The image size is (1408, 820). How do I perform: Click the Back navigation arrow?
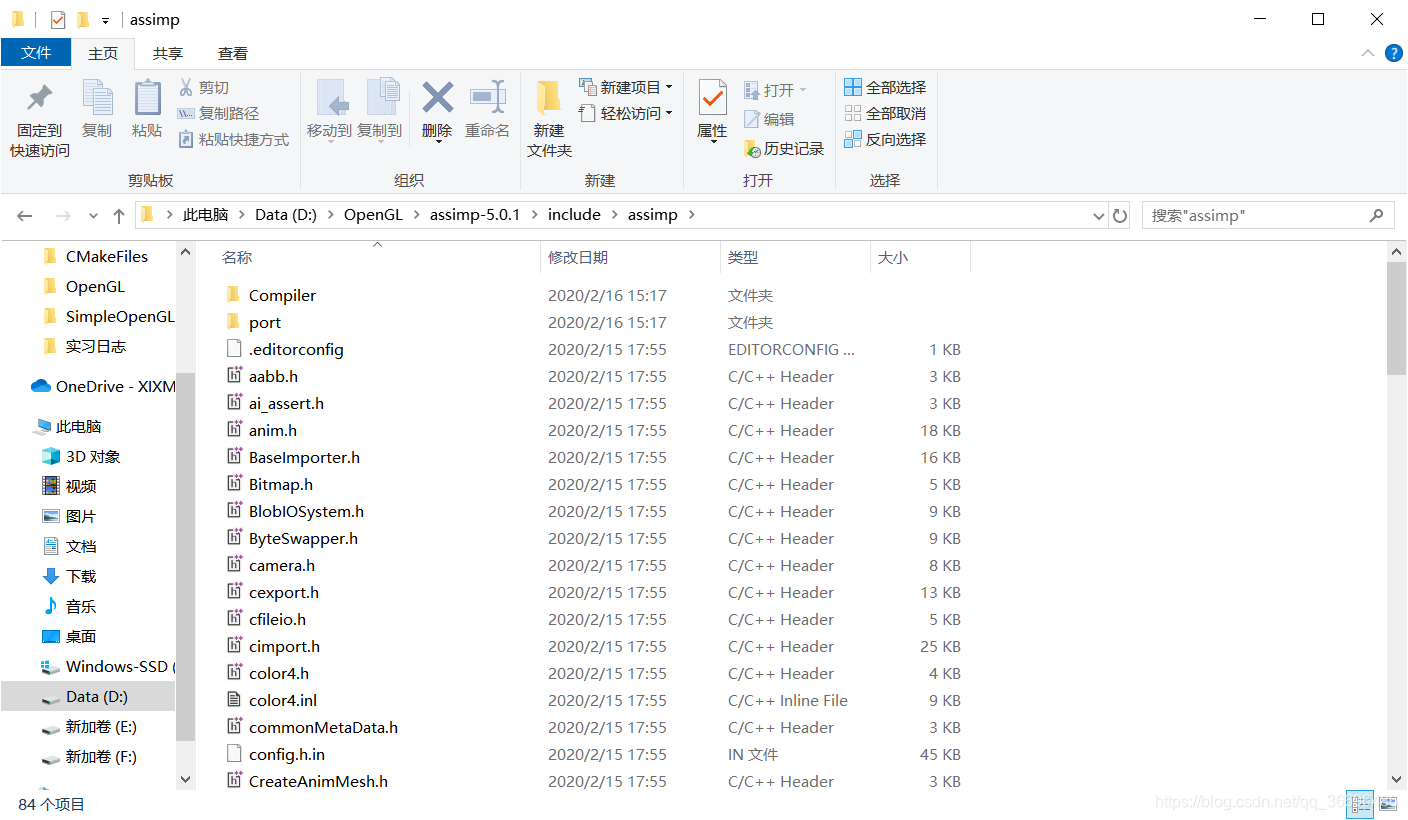point(25,215)
